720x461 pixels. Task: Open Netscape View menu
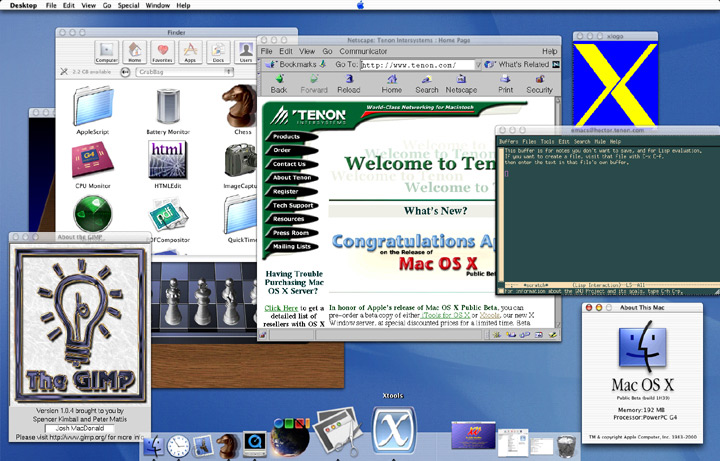pos(307,51)
